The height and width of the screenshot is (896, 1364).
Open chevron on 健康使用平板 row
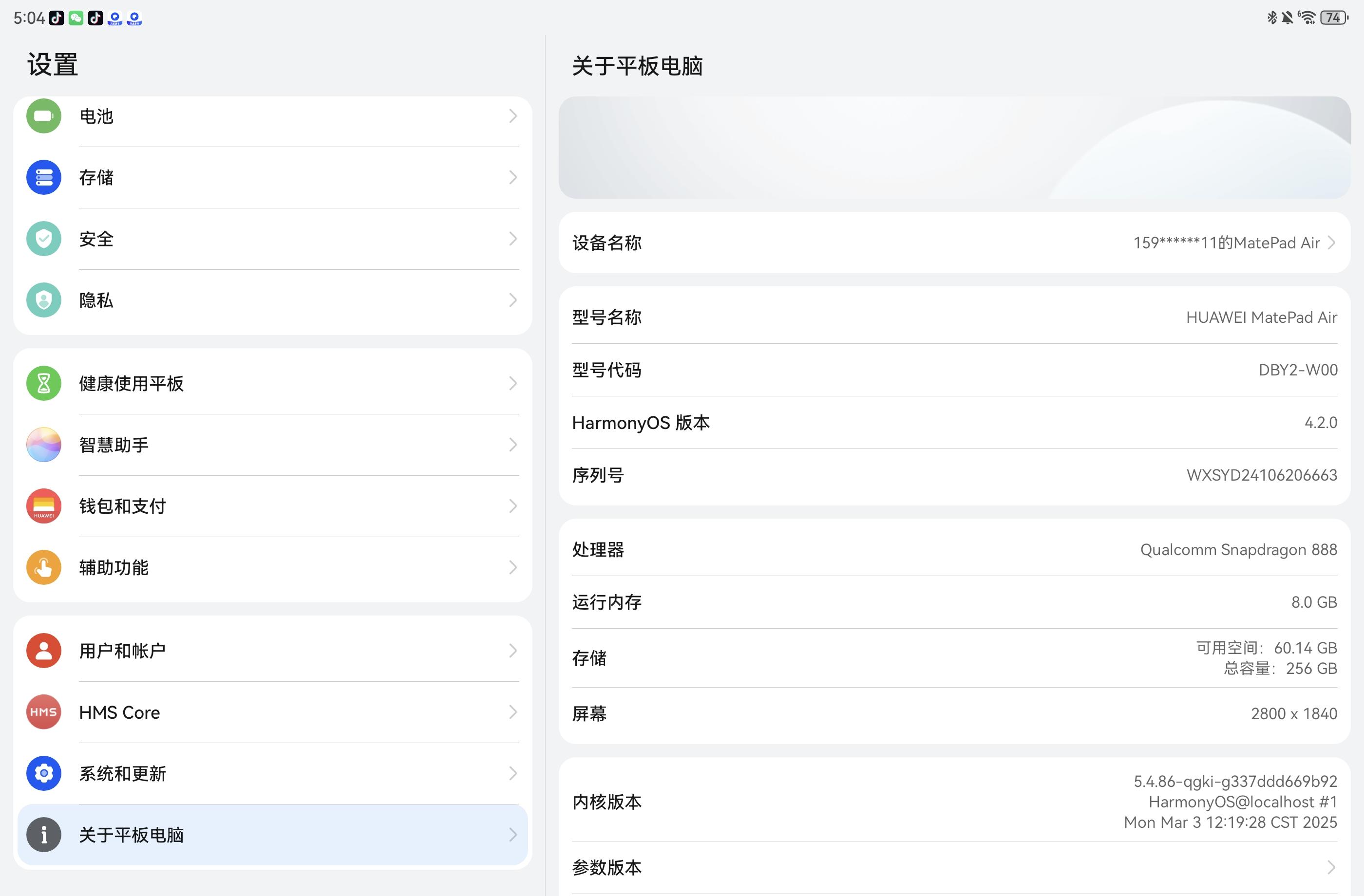click(x=513, y=383)
